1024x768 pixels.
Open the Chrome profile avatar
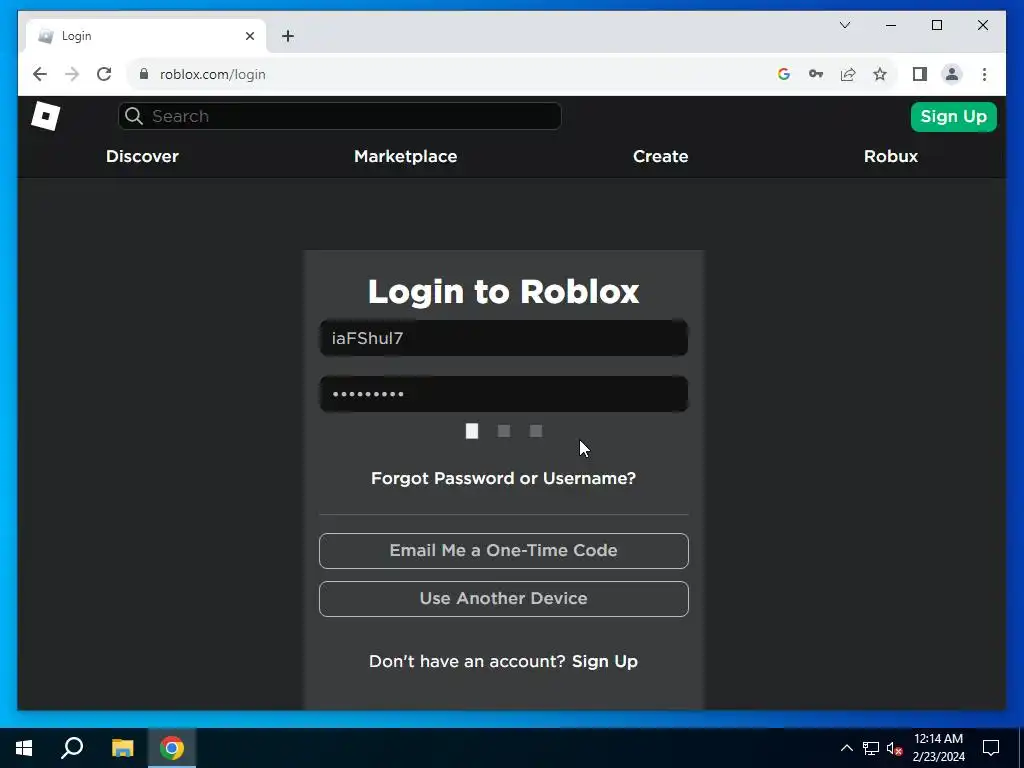952,74
